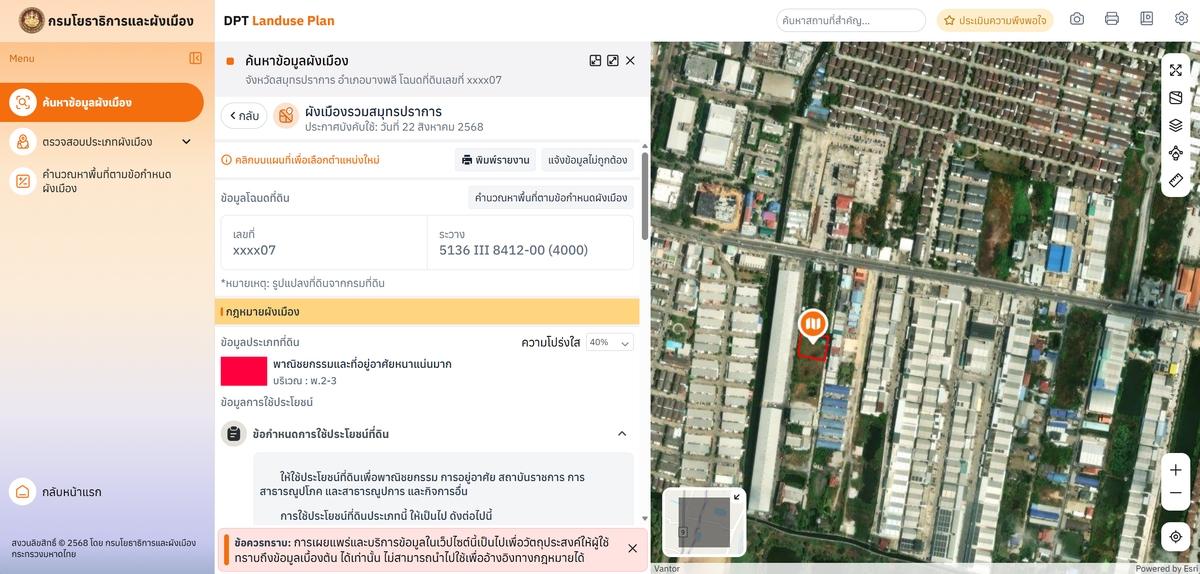Go back with กลับหน้าแรก
The height and width of the screenshot is (574, 1200).
click(58, 492)
